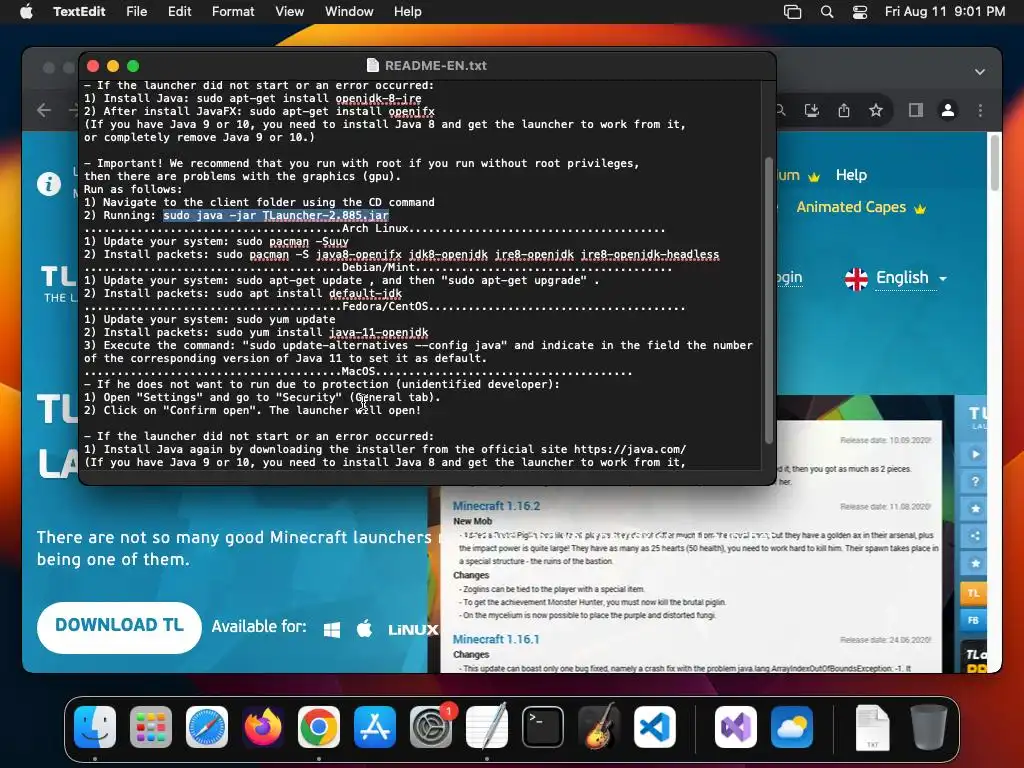Open Finder from the Dock
Screen dimensions: 1024x768
(95, 727)
